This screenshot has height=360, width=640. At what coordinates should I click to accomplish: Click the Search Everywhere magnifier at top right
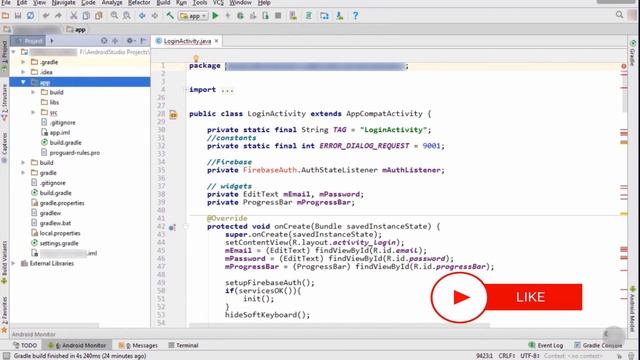coord(619,15)
